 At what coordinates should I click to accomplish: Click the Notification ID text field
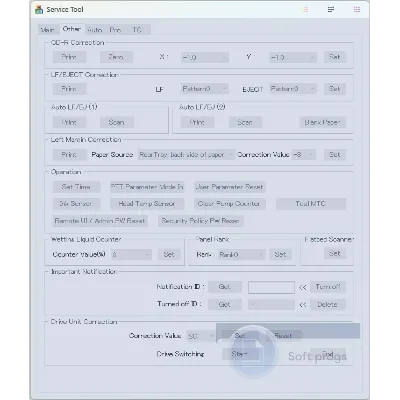coord(271,287)
